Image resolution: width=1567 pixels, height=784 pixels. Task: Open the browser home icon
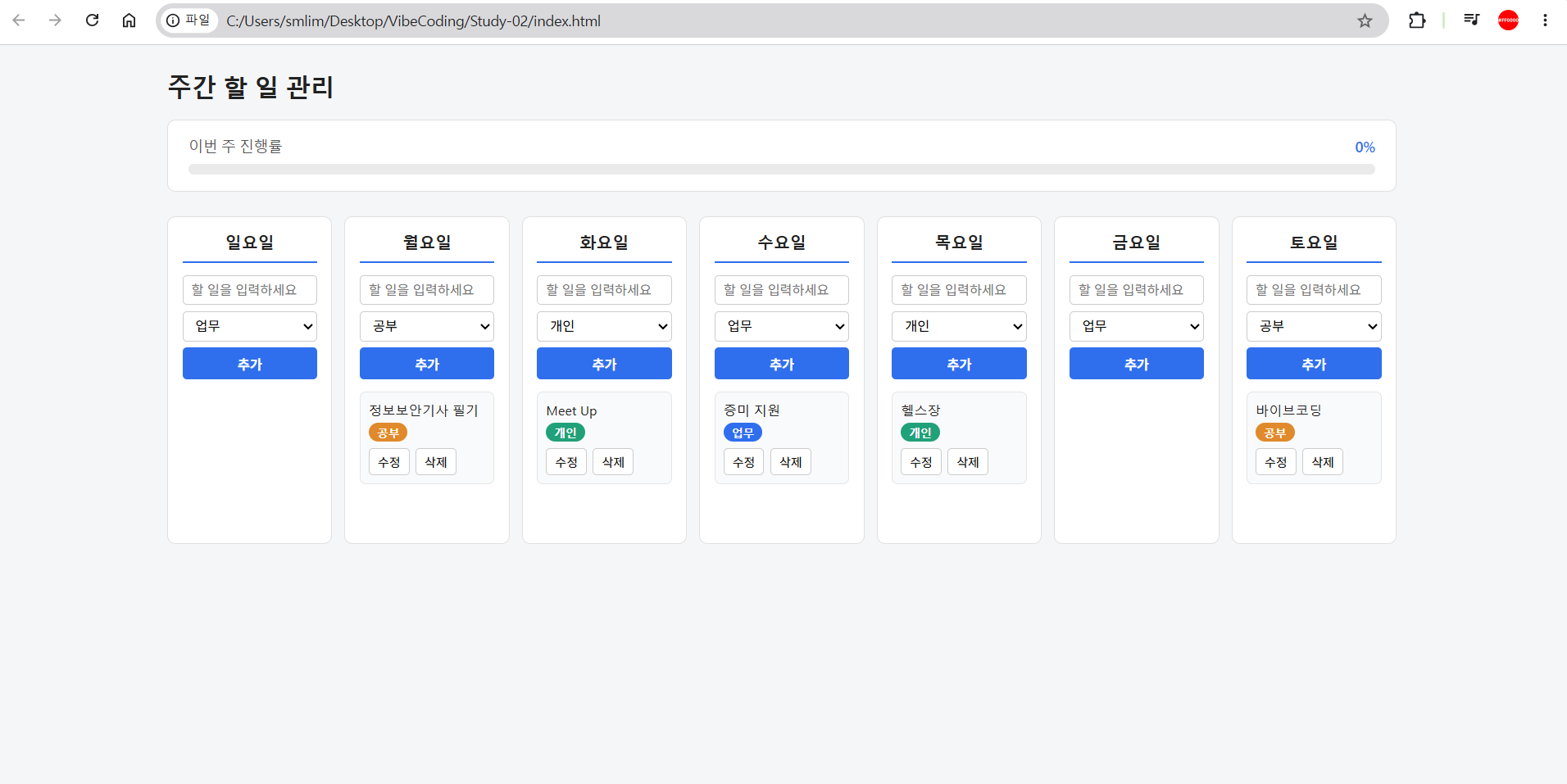[x=129, y=20]
